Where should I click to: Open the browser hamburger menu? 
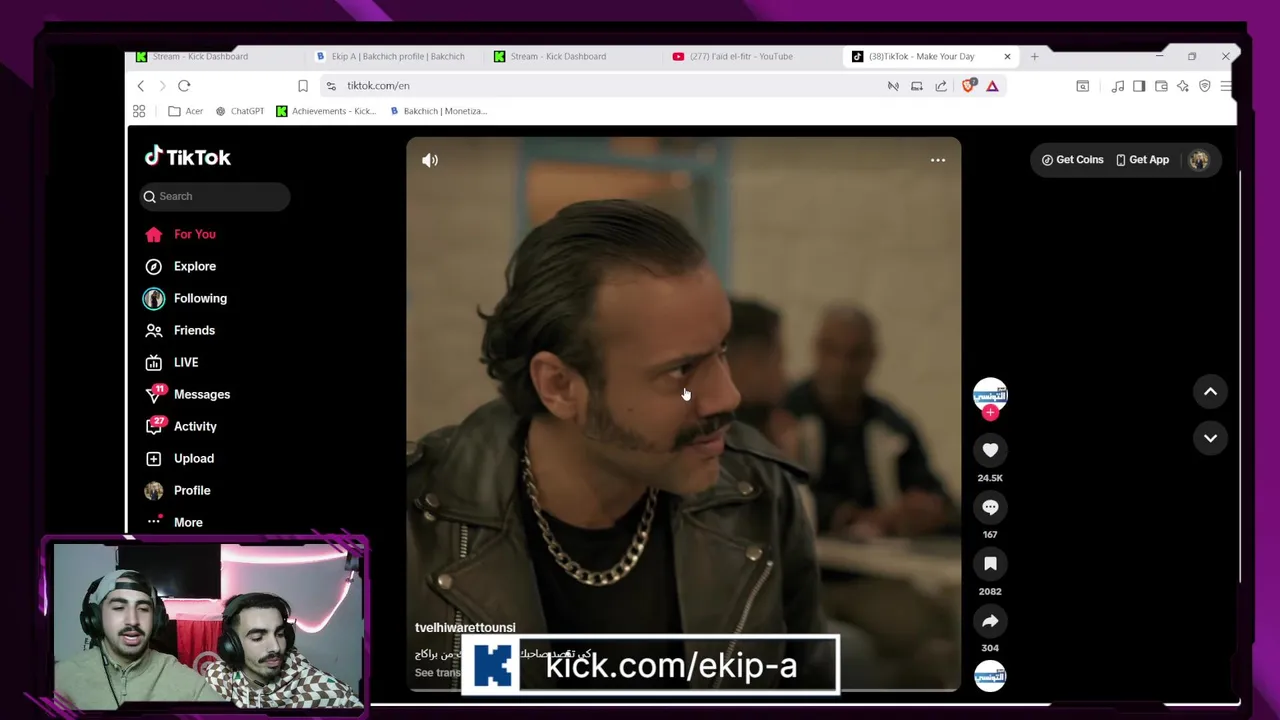pos(1226,86)
